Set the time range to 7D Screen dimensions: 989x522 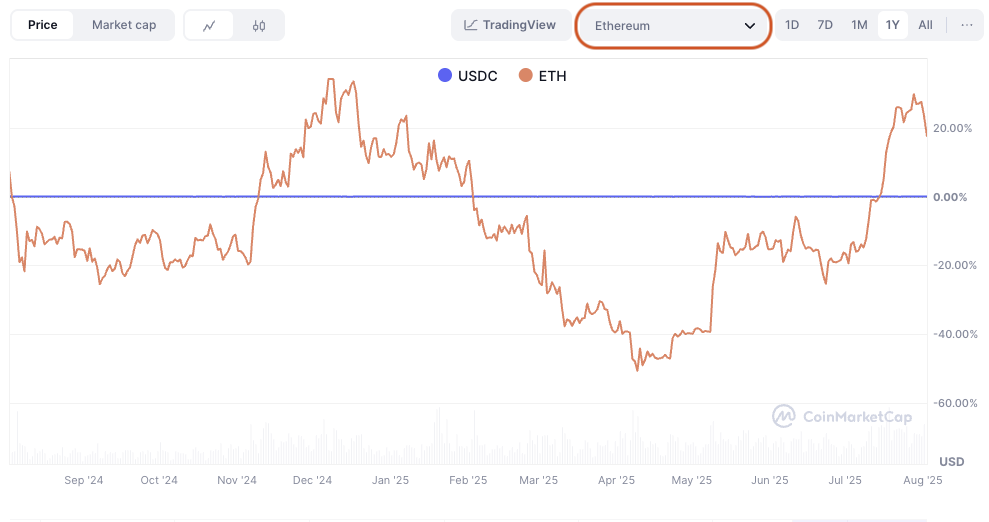825,25
